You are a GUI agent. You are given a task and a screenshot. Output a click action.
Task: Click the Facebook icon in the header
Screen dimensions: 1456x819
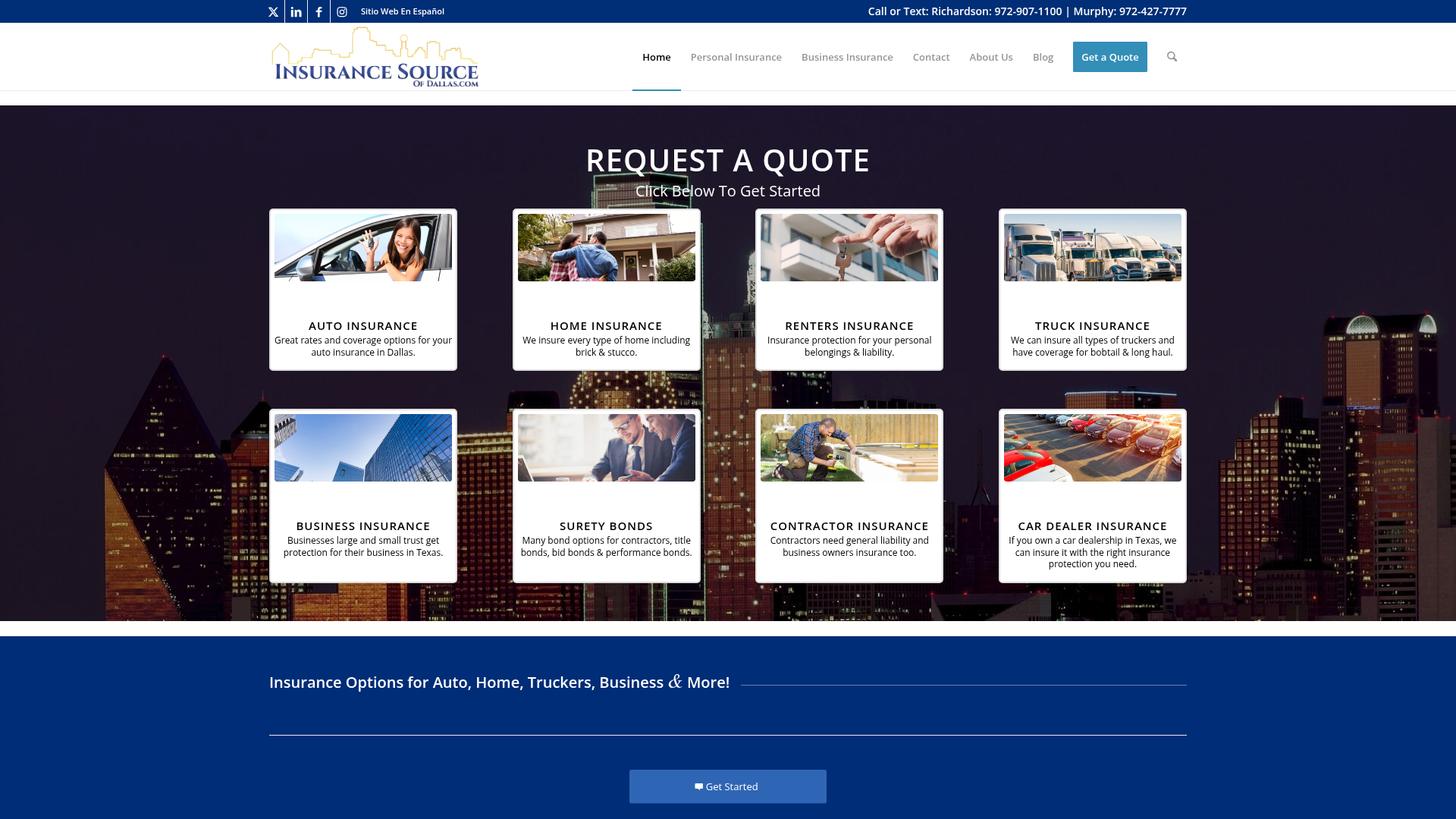[x=318, y=11]
